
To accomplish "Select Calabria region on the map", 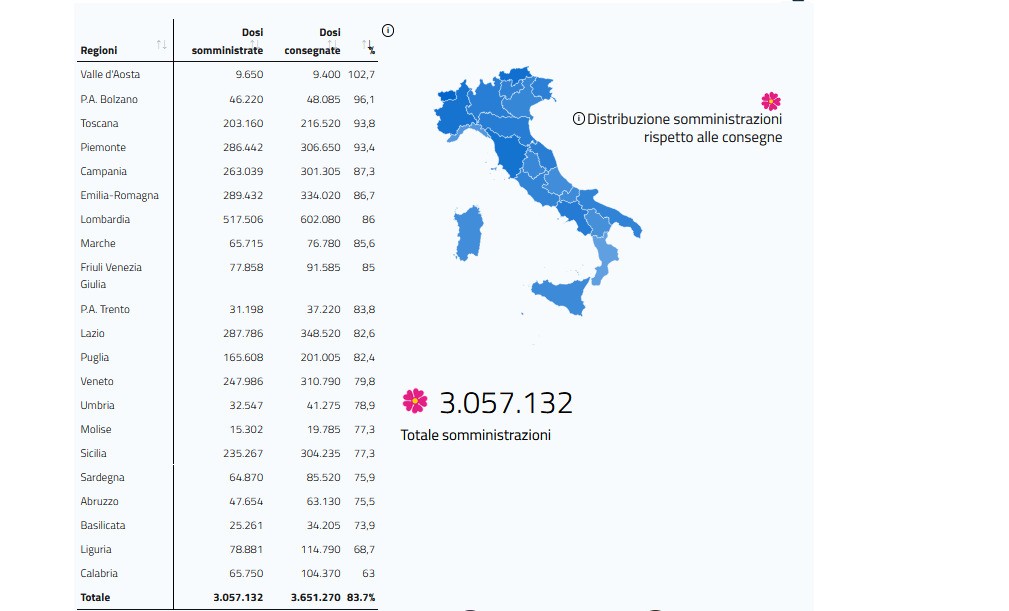I will click(x=604, y=259).
